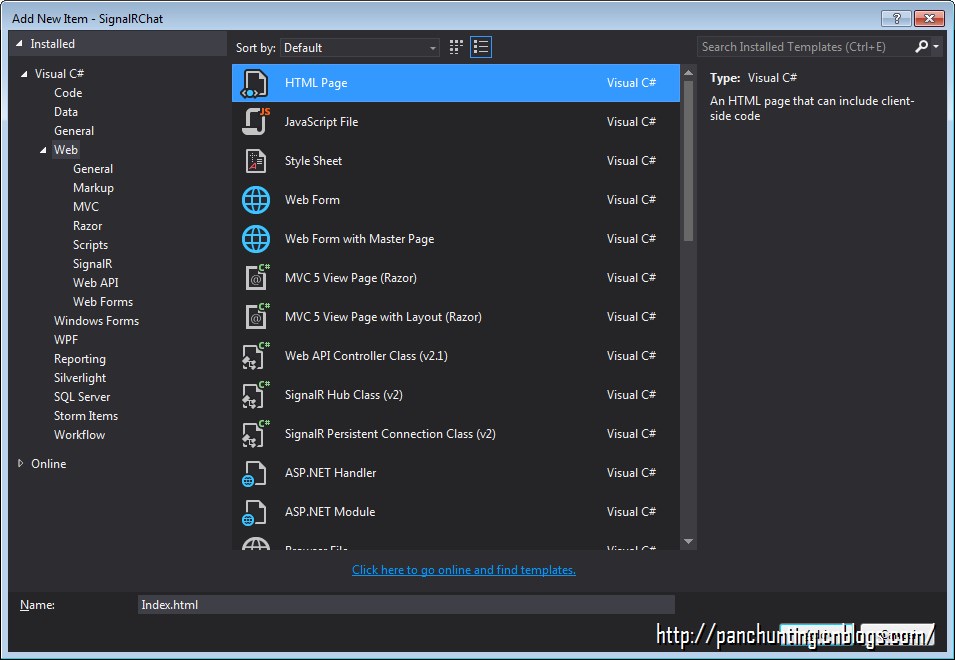Collapse the Web tree node

(x=43, y=150)
